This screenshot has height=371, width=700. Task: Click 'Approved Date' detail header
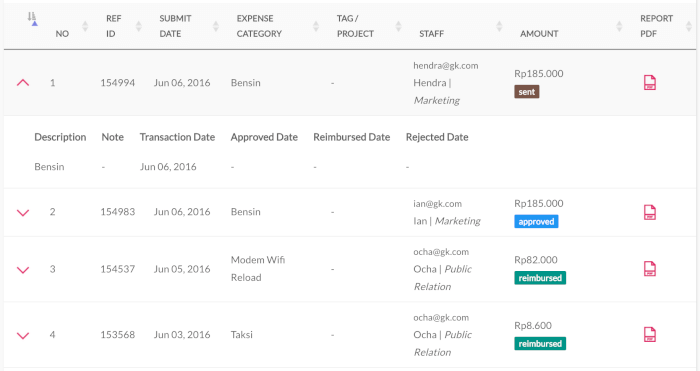[264, 137]
